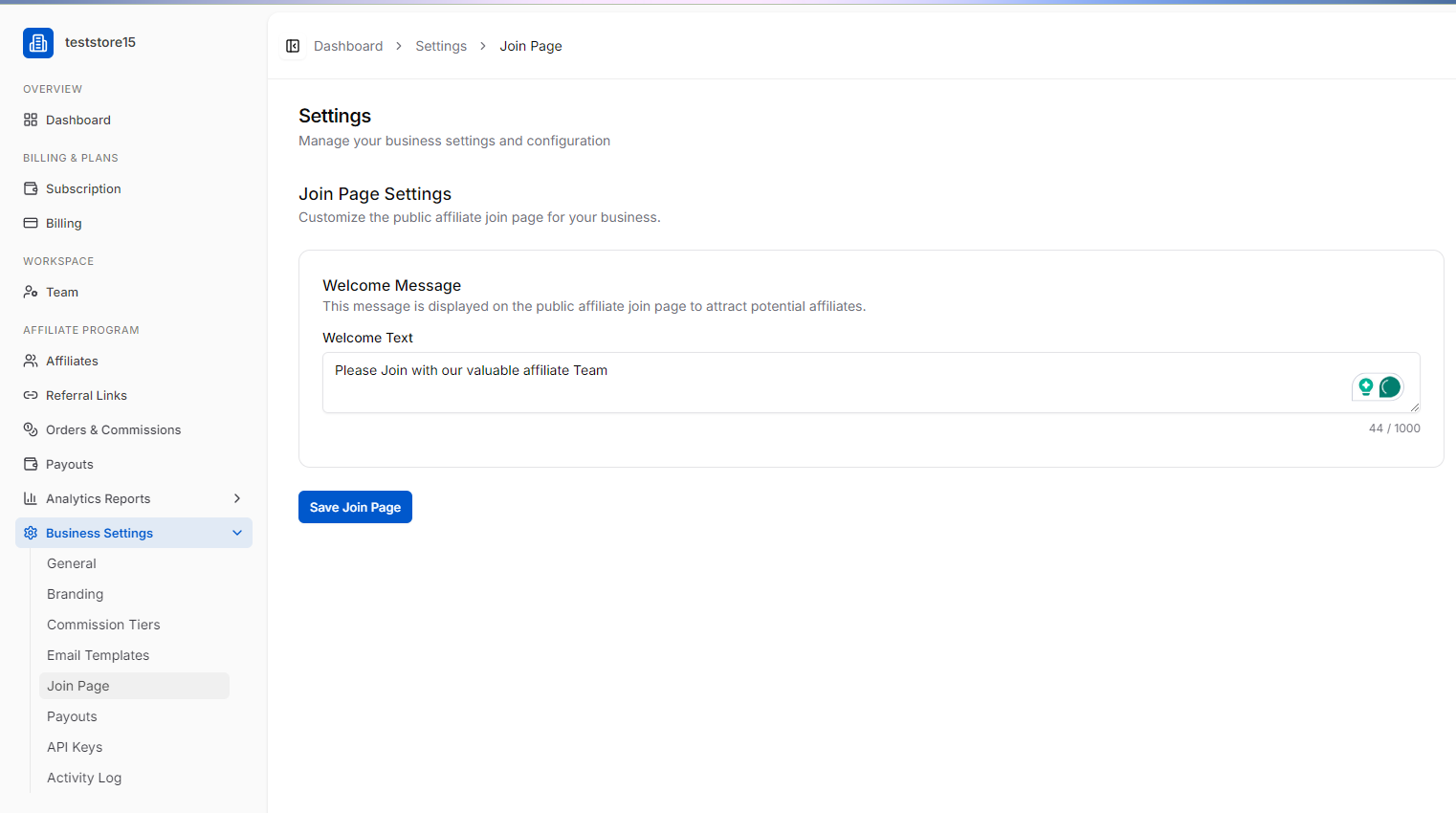Viewport: 1456px width, 813px height.
Task: Click inside the Welcome Text textarea
Action: point(871,383)
